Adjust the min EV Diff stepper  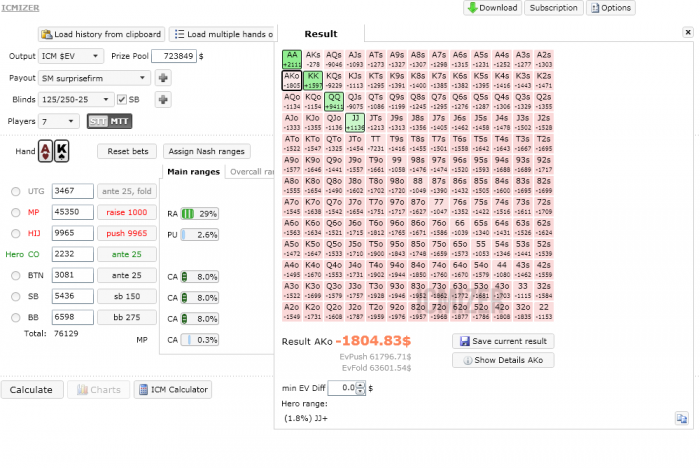coord(360,388)
